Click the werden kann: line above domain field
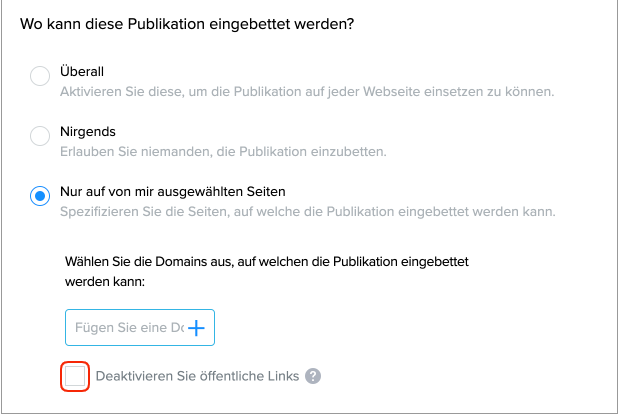This screenshot has height=414, width=618. (x=105, y=282)
